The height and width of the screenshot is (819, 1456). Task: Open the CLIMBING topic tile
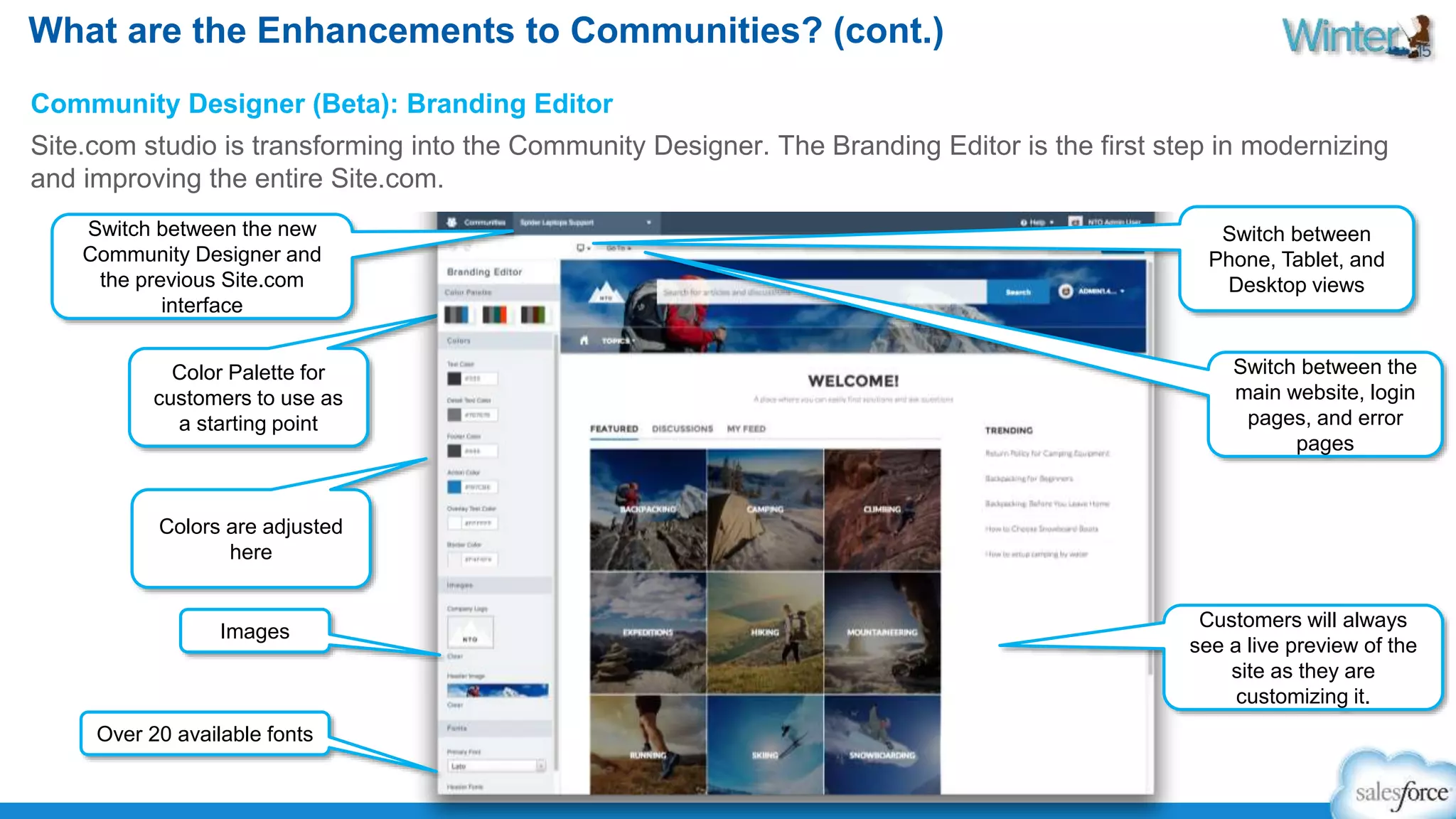[882, 509]
